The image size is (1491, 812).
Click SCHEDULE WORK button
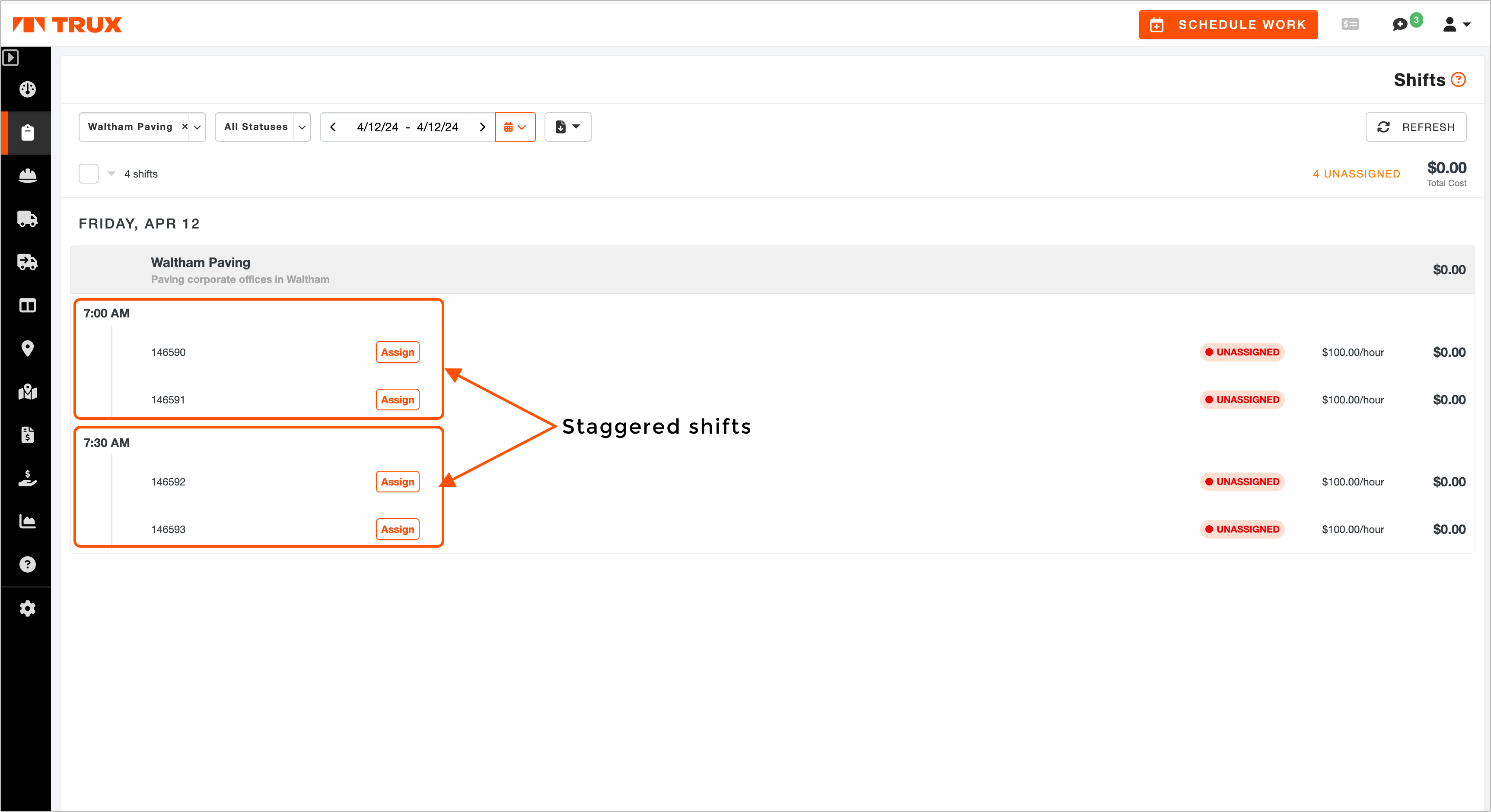pos(1228,24)
